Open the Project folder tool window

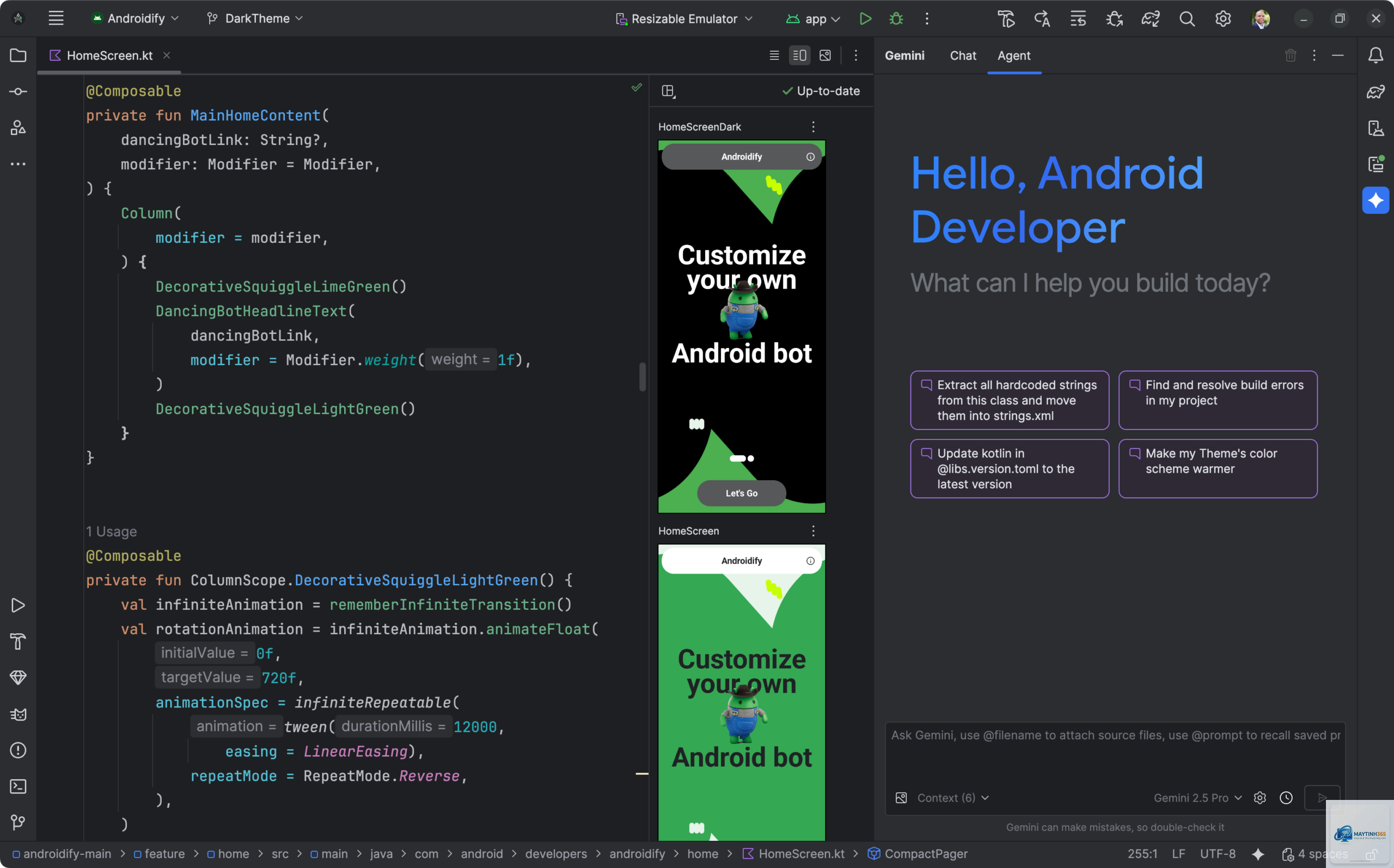18,56
